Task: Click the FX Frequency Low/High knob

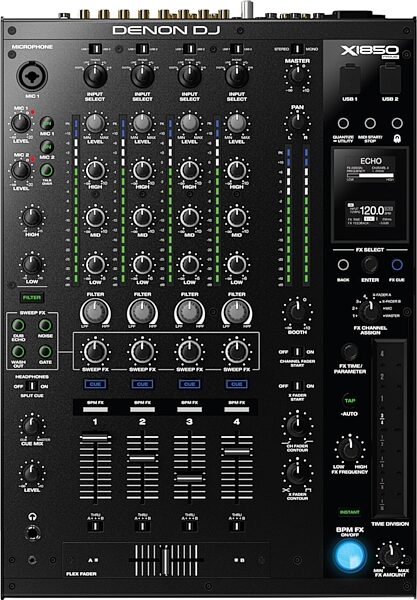Action: [350, 449]
